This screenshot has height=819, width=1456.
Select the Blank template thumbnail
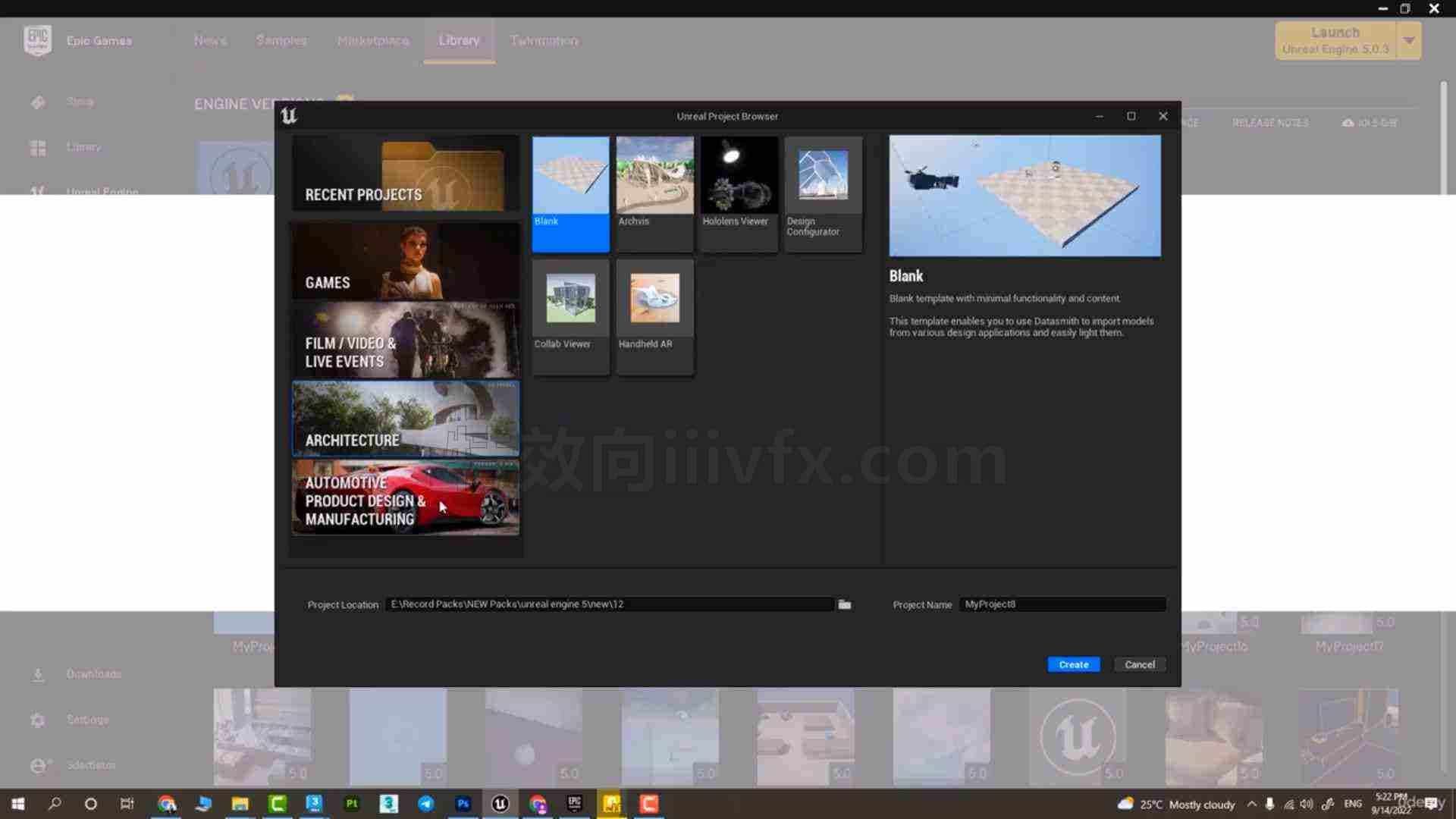(570, 193)
